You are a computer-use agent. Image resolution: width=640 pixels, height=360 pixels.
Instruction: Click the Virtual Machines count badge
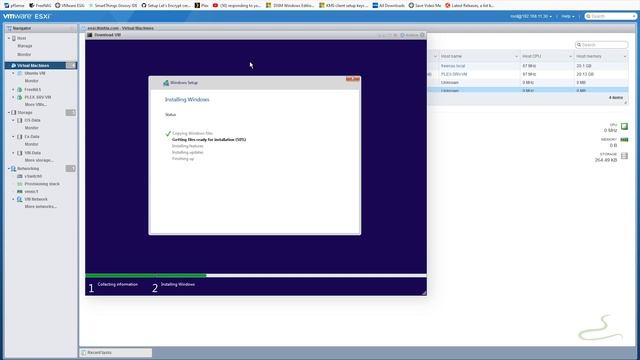71,65
